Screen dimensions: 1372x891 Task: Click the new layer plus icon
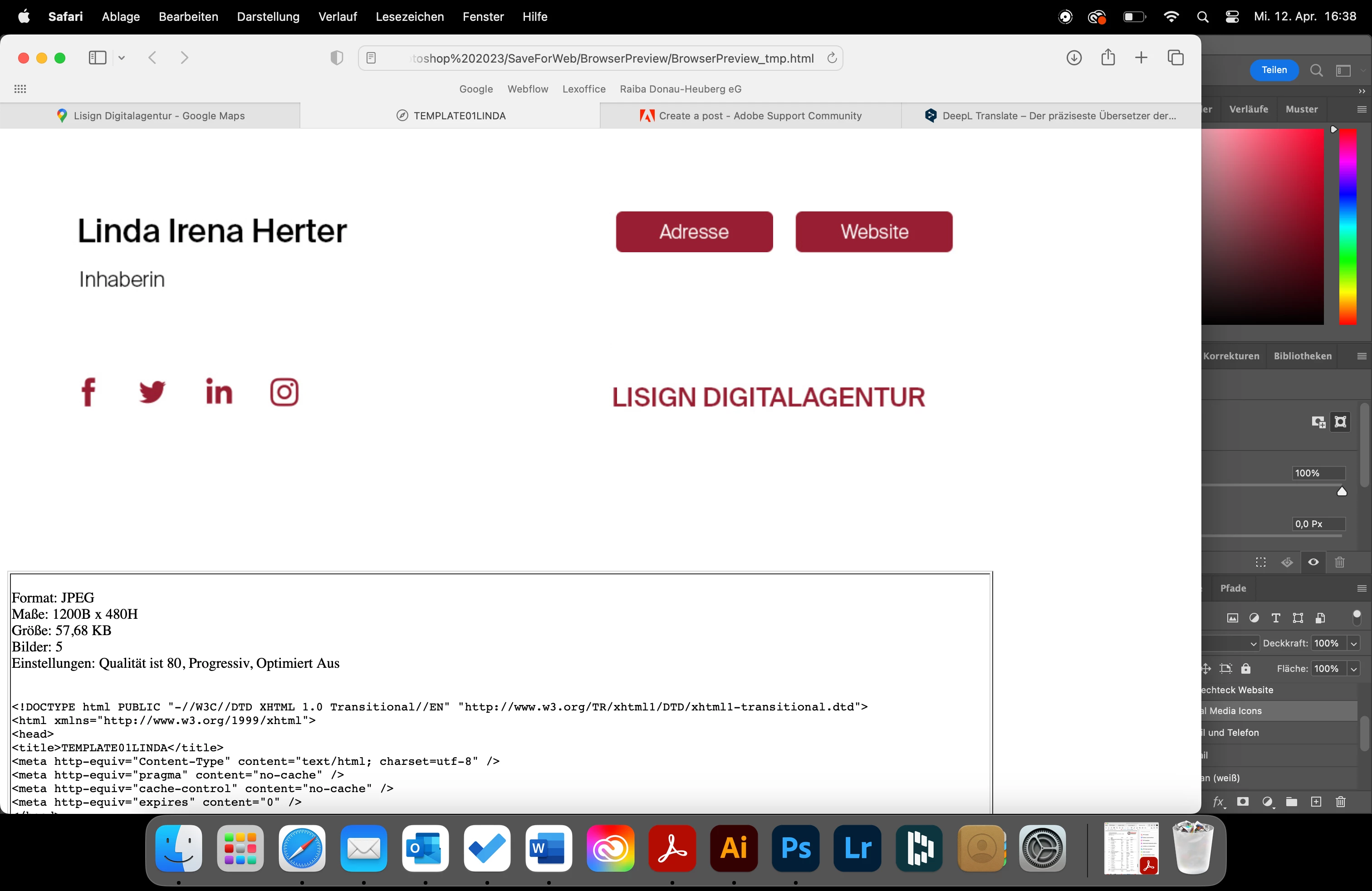click(1316, 802)
